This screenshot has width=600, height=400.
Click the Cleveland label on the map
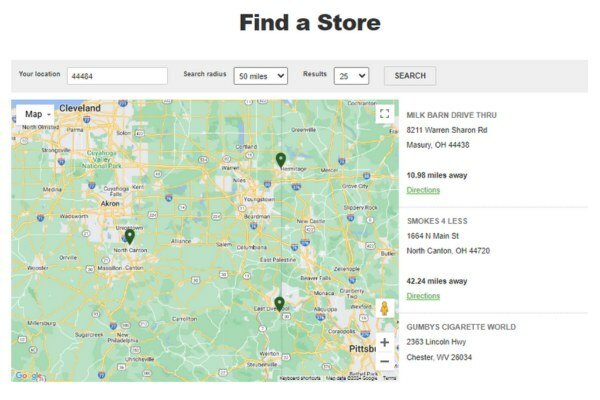point(80,108)
